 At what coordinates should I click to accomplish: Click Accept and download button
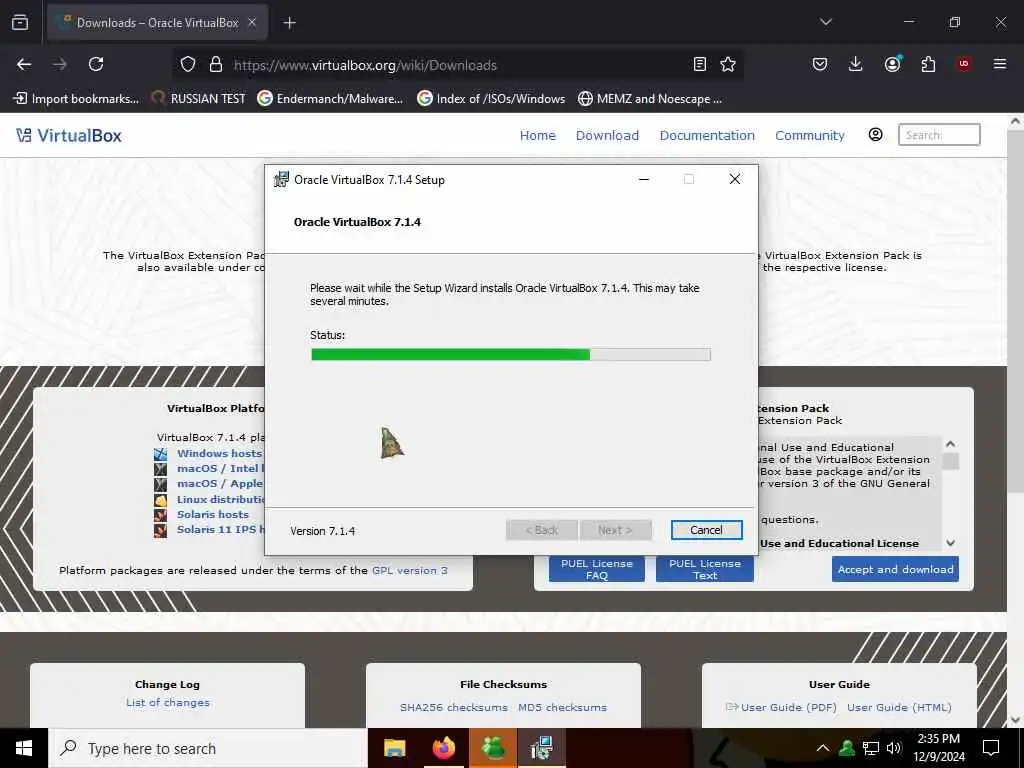point(895,569)
